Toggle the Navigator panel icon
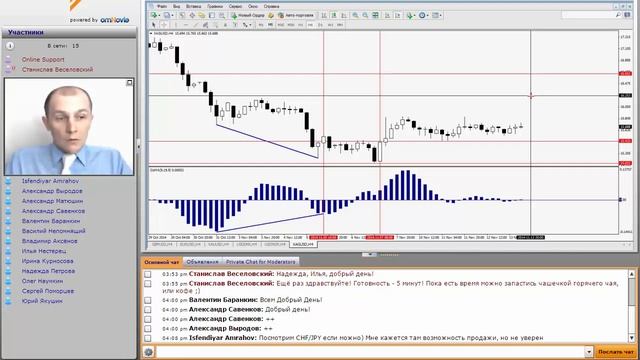640x360 pixels. point(202,15)
